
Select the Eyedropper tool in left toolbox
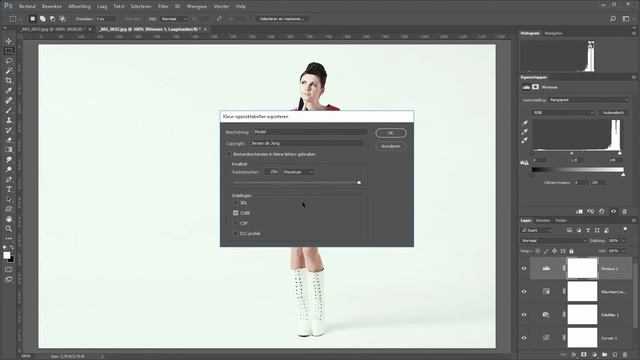[9, 90]
